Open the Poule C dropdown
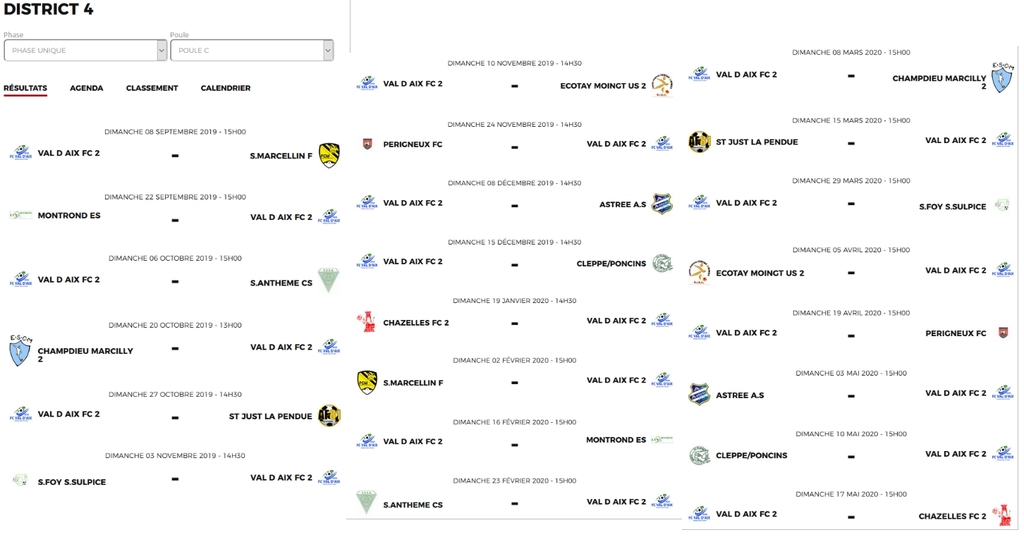 tap(251, 50)
